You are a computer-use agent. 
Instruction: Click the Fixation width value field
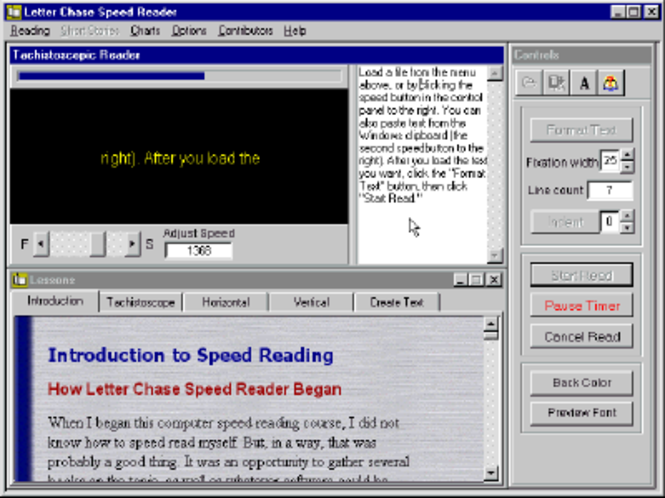coord(610,161)
